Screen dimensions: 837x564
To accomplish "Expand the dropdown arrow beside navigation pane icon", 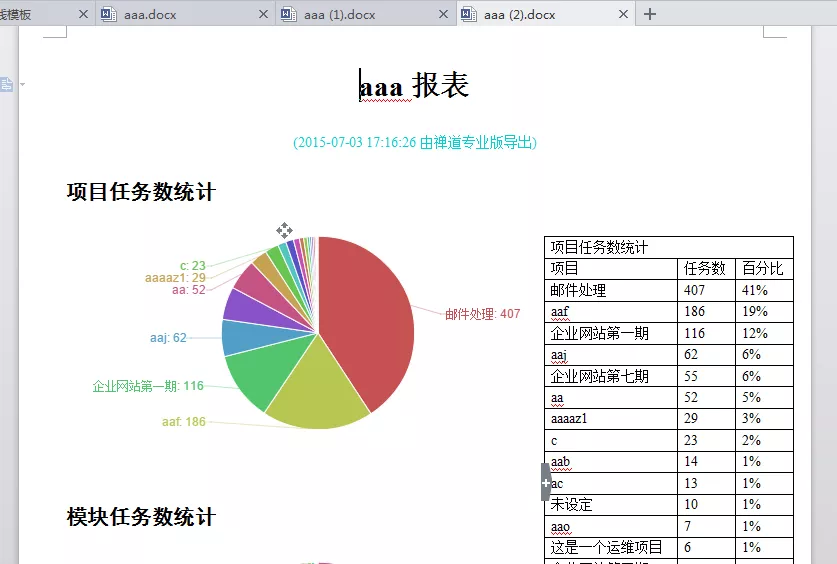I will pos(22,84).
